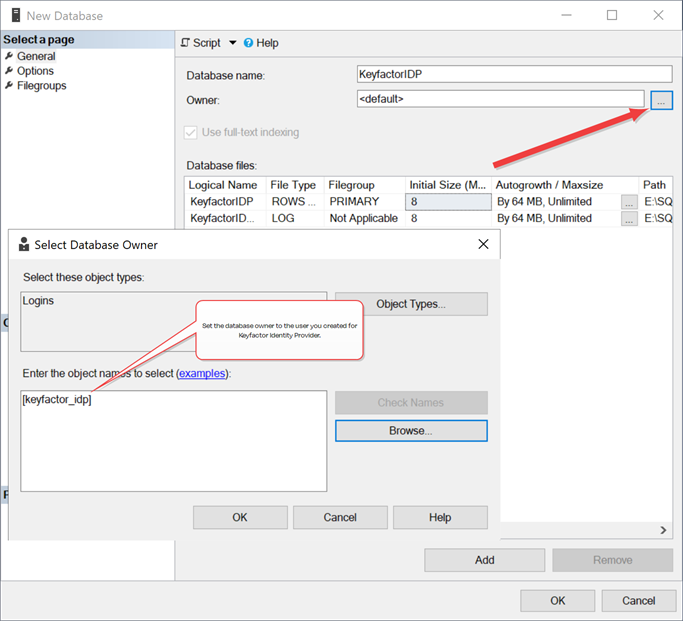Open the Script toolbar button
Viewport: 683px width, 621px height.
point(201,43)
